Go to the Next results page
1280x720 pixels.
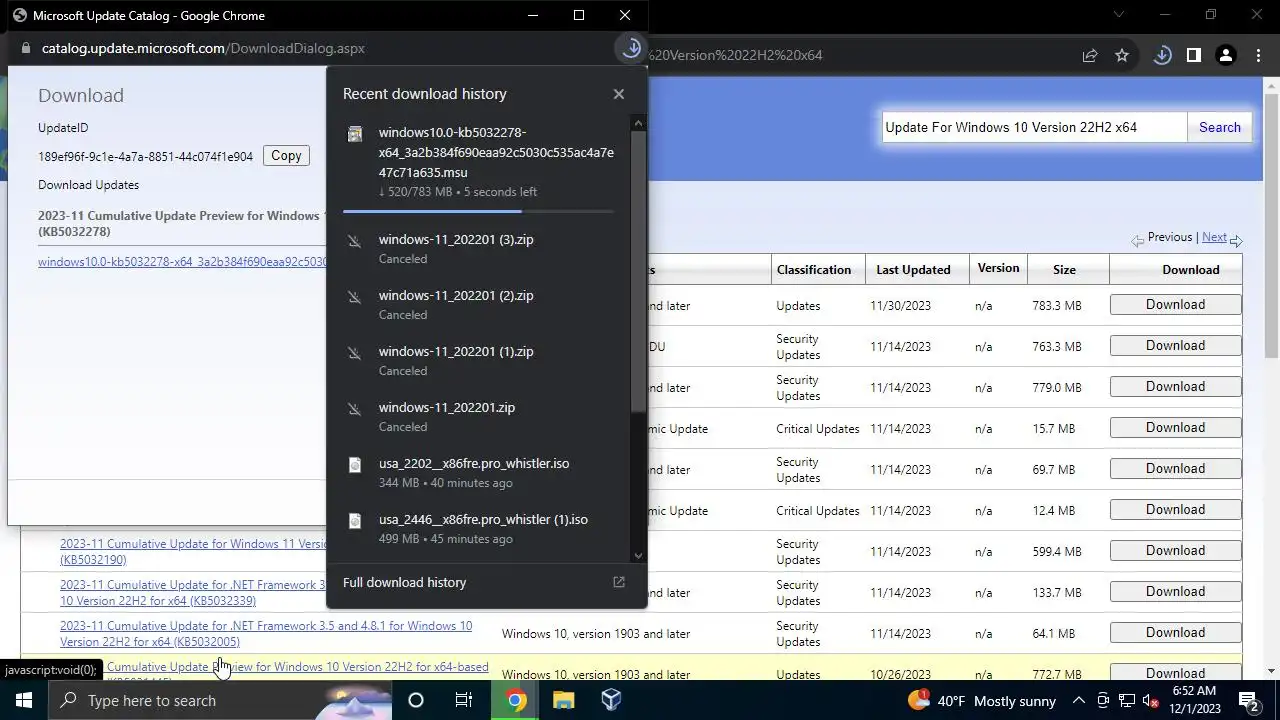tap(1214, 237)
